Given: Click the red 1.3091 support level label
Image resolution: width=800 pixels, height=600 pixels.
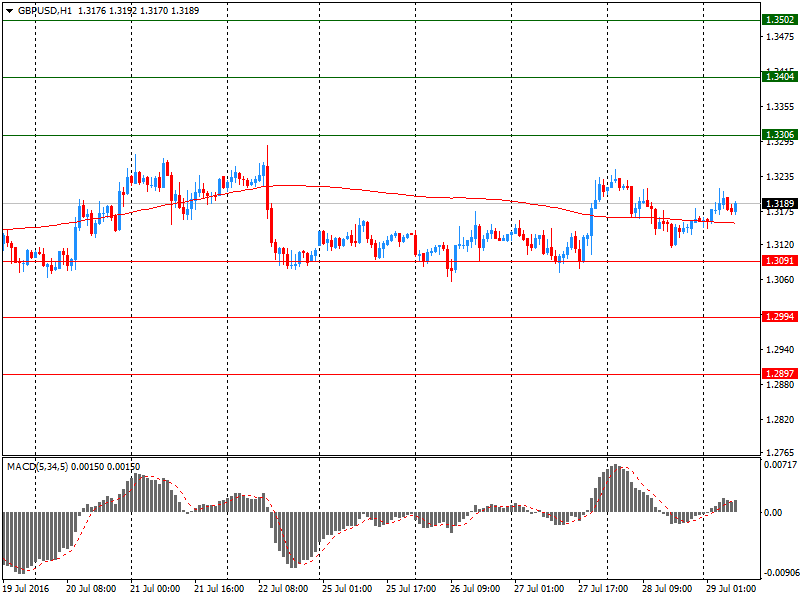Looking at the screenshot, I should (780, 261).
